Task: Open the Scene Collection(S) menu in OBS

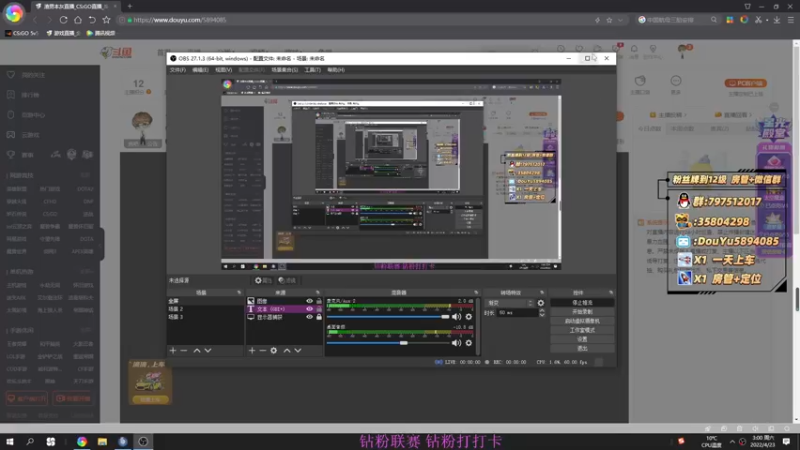Action: 285,70
